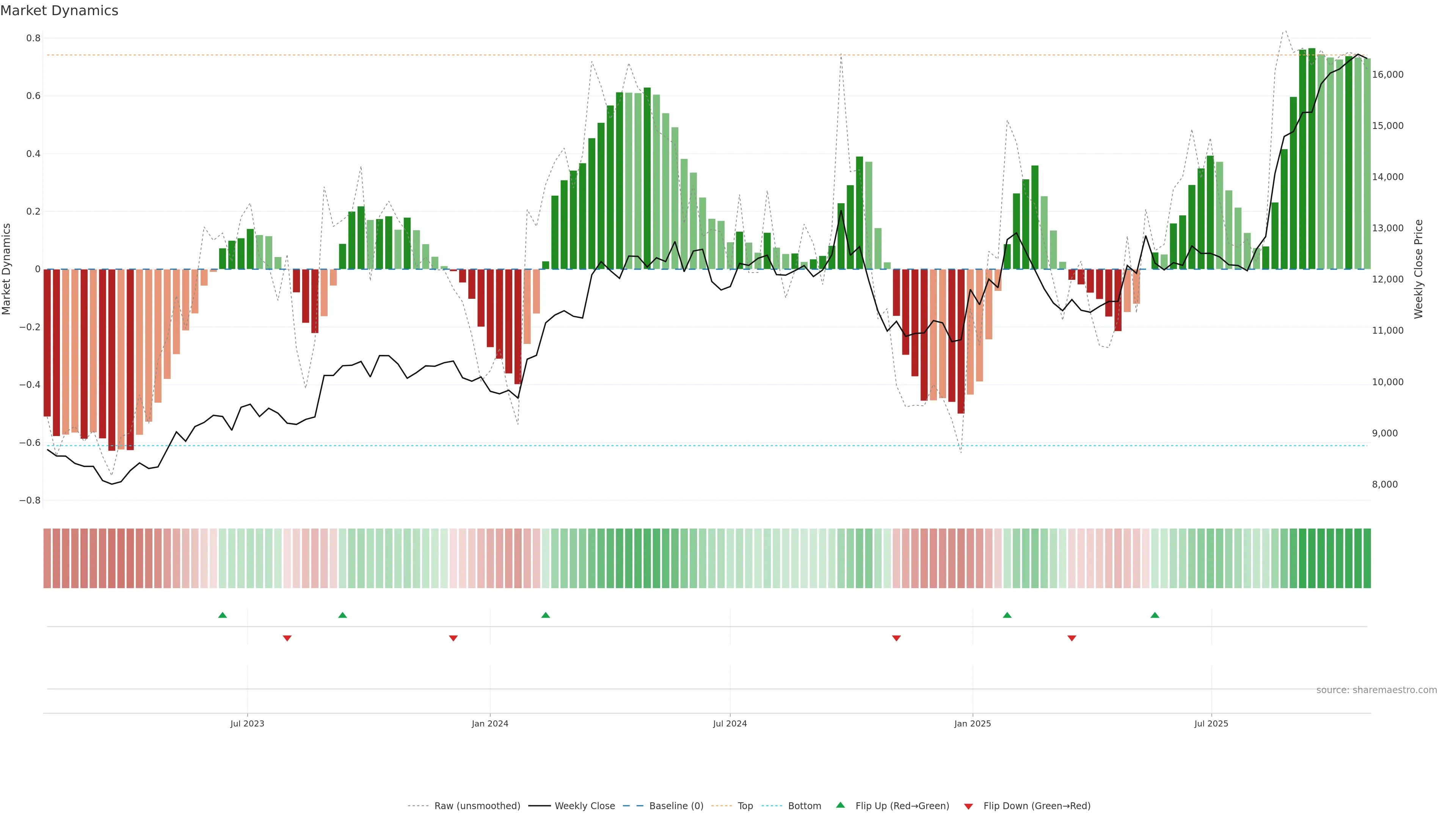This screenshot has height=819, width=1456.
Task: Toggle the Bottom line legend entry
Action: pyautogui.click(x=804, y=806)
